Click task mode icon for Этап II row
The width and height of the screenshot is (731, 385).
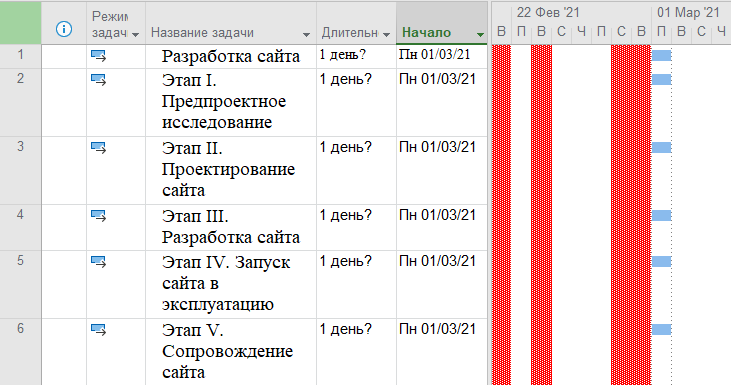coord(98,148)
